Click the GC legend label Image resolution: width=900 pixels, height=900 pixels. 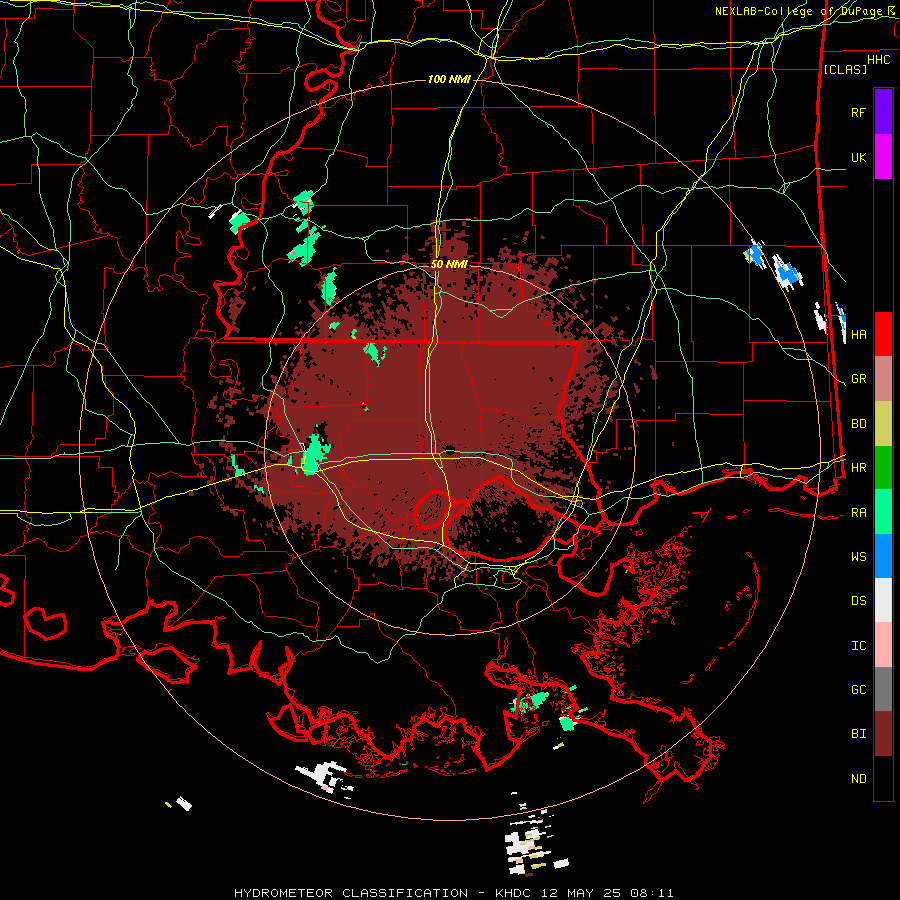[858, 689]
